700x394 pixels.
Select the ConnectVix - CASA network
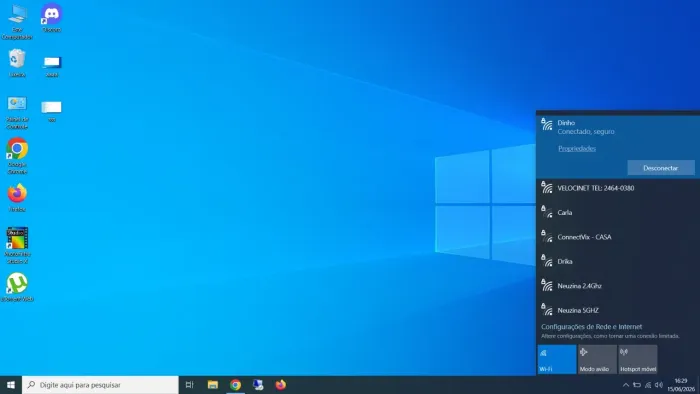coord(618,237)
